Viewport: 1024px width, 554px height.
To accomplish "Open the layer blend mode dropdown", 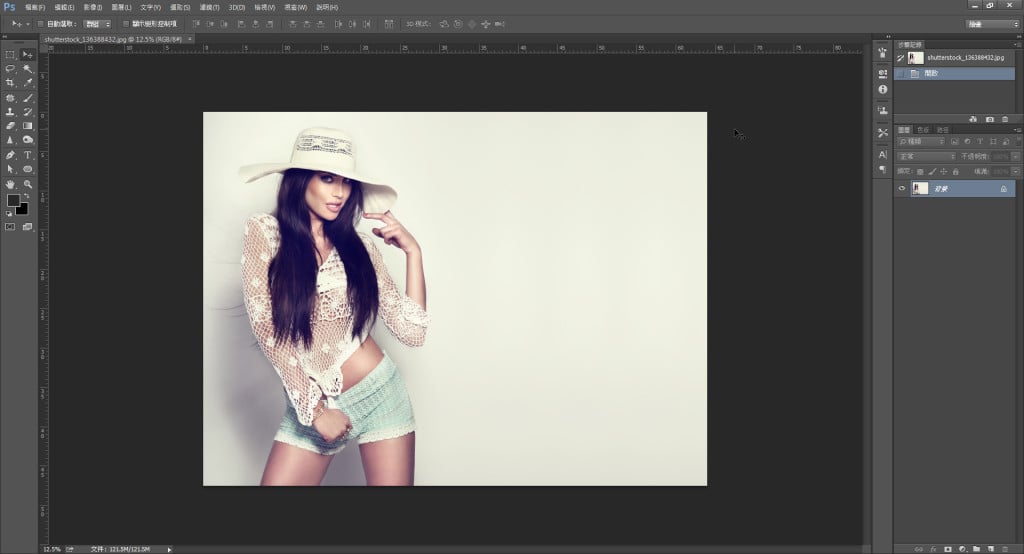I will [x=927, y=157].
